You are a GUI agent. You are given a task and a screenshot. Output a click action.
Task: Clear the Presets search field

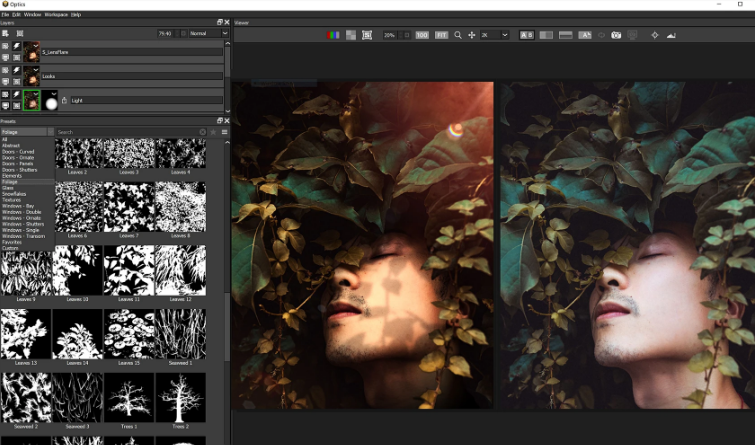pos(203,132)
